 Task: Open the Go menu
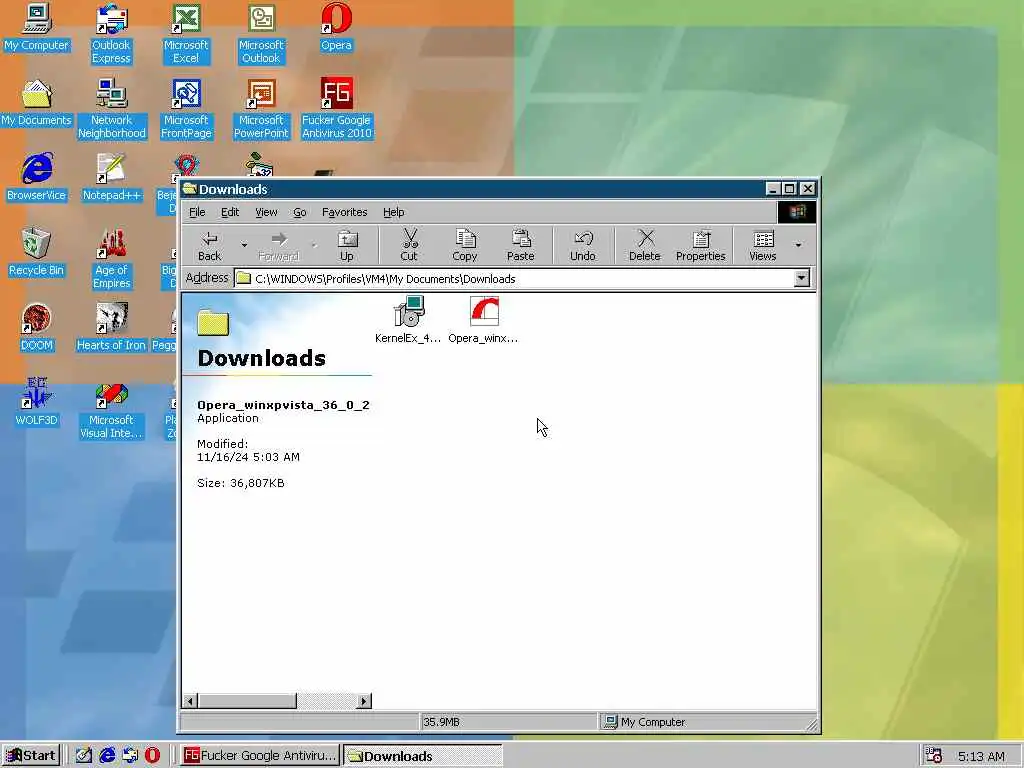[300, 212]
